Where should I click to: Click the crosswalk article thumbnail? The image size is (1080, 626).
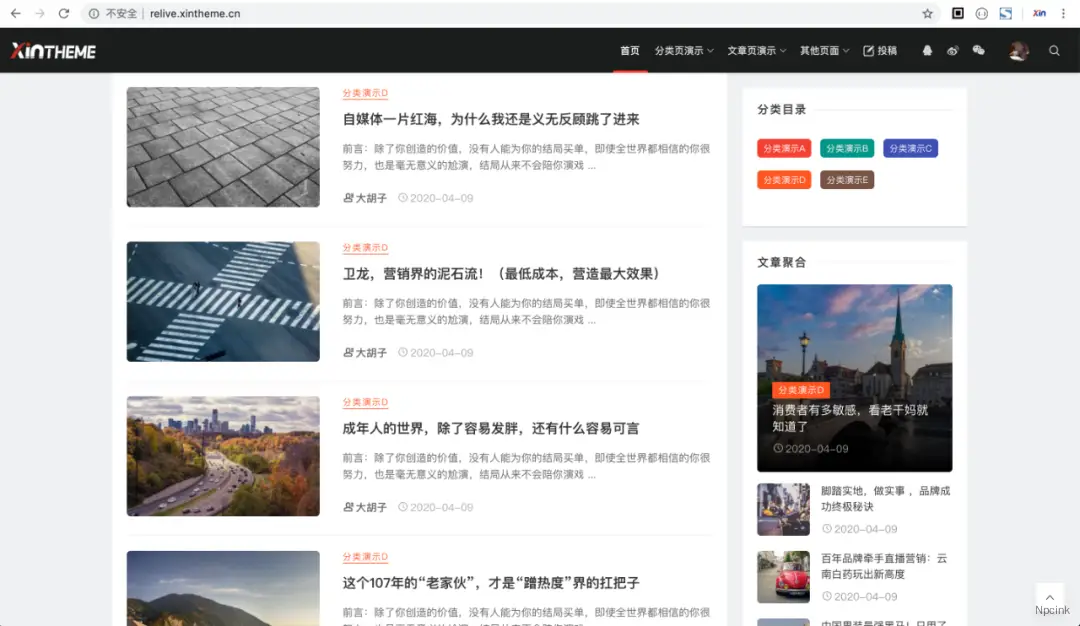pyautogui.click(x=223, y=302)
